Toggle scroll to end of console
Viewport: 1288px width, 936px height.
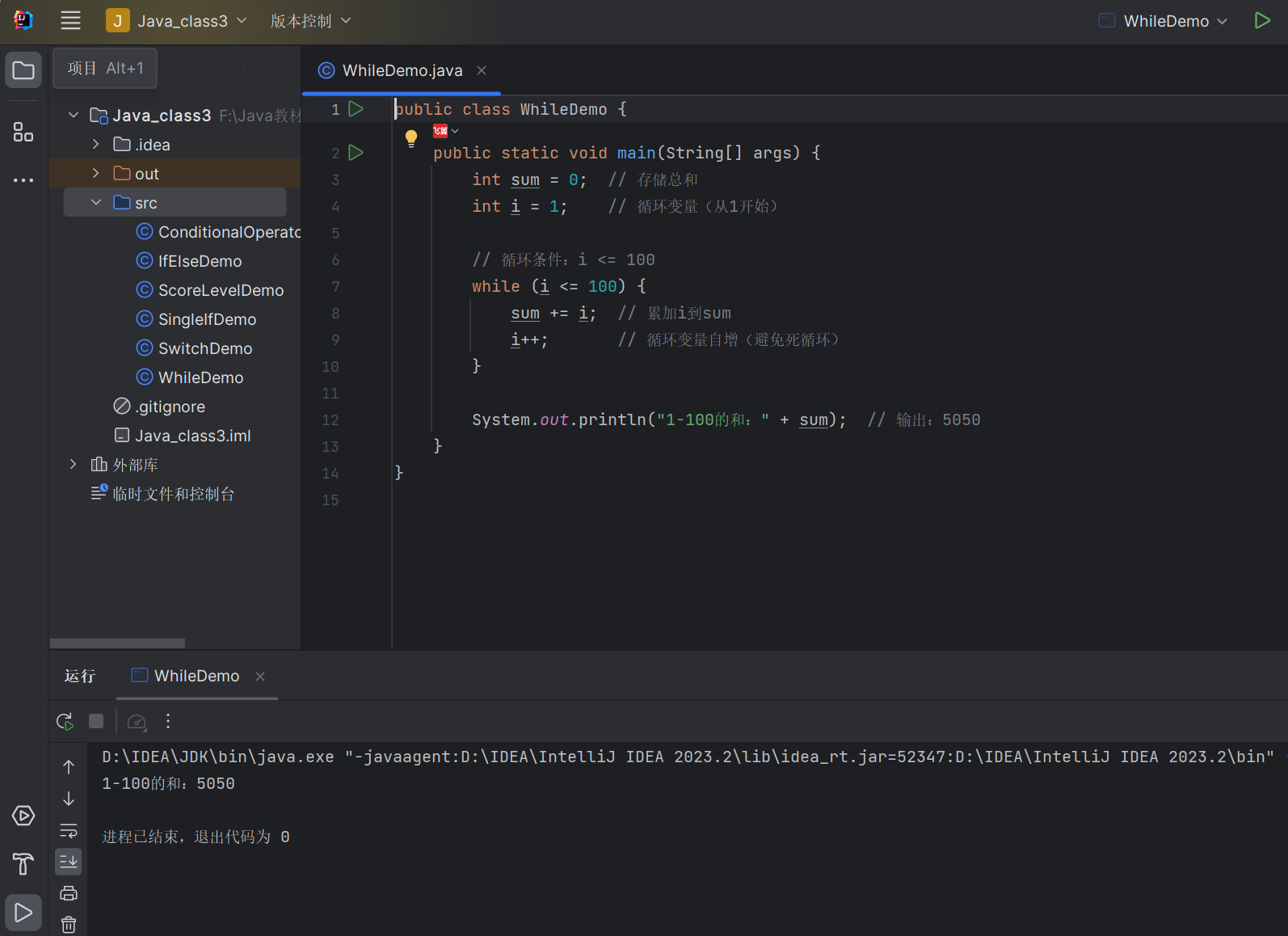69,862
